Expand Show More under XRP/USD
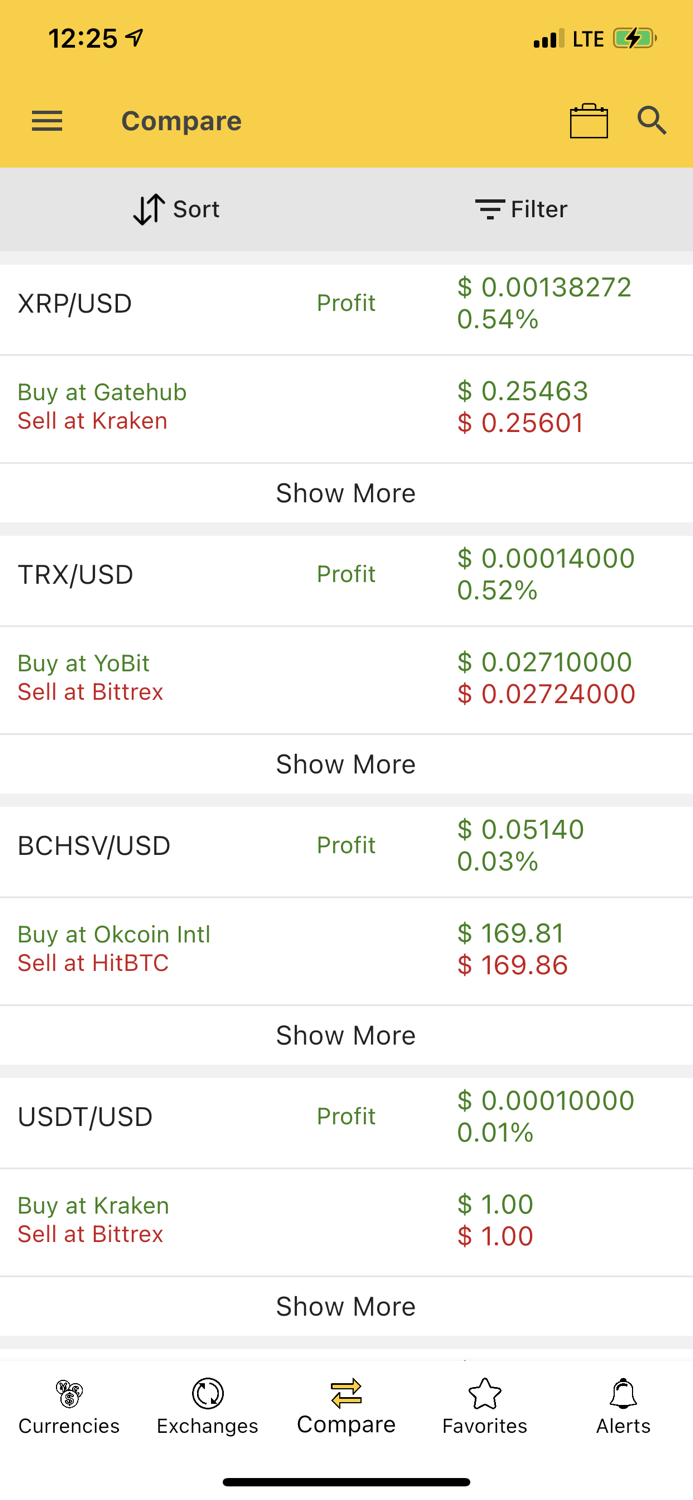The width and height of the screenshot is (693, 1500). tap(346, 493)
